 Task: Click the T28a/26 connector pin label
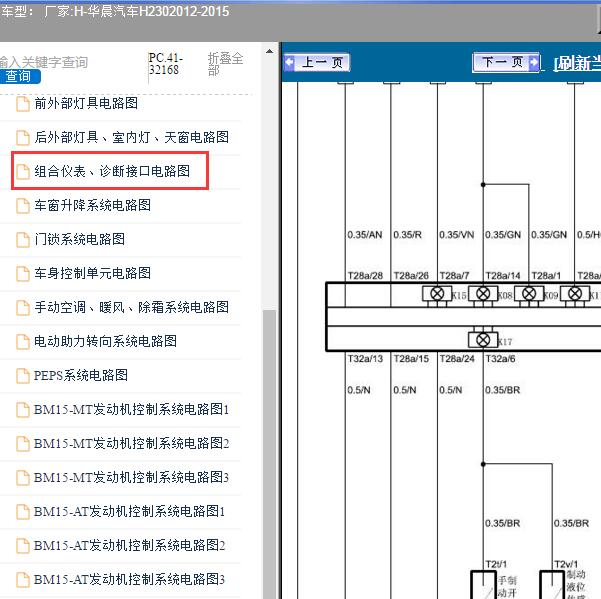(x=411, y=276)
